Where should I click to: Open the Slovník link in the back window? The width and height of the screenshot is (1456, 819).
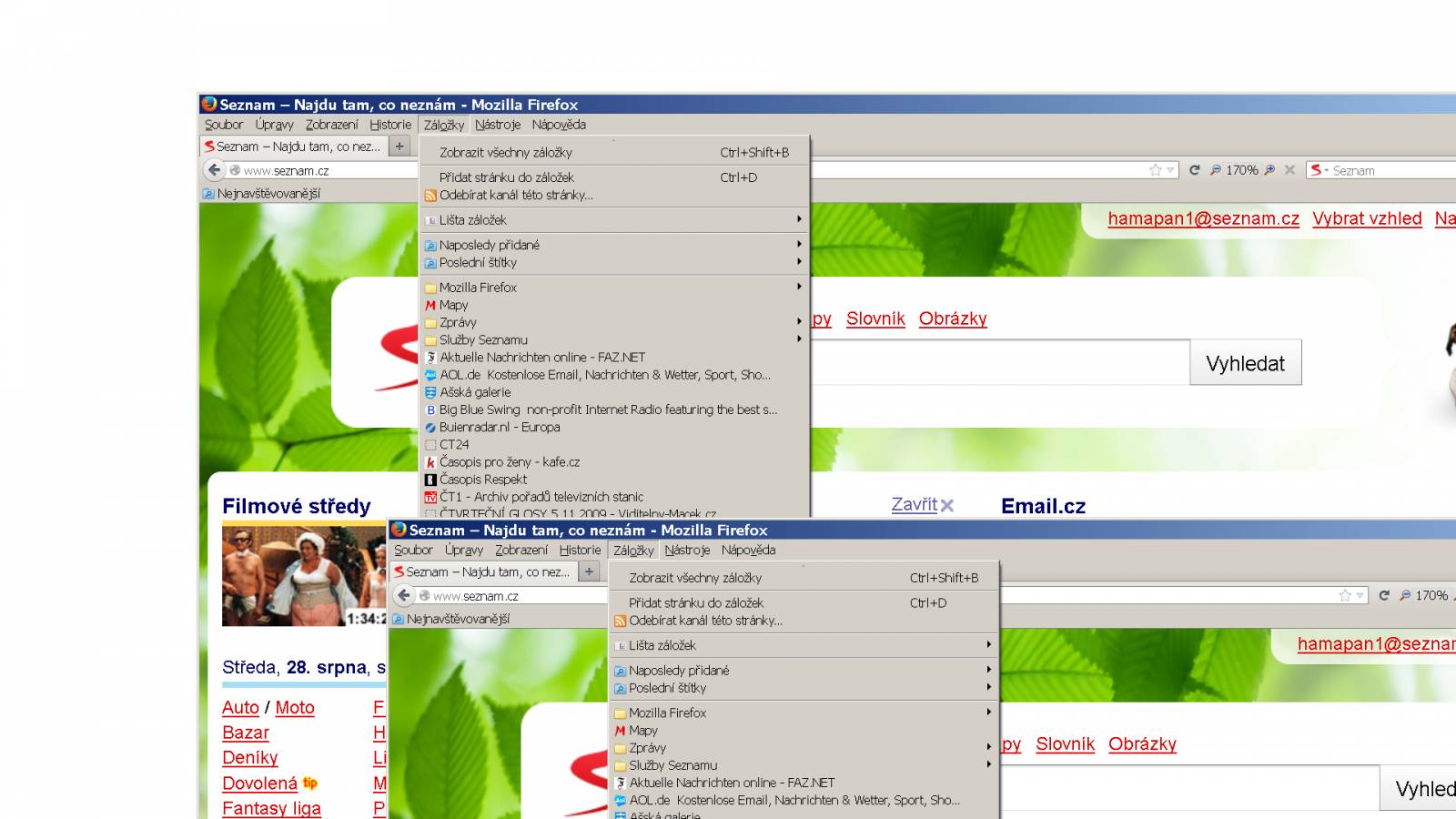875,318
